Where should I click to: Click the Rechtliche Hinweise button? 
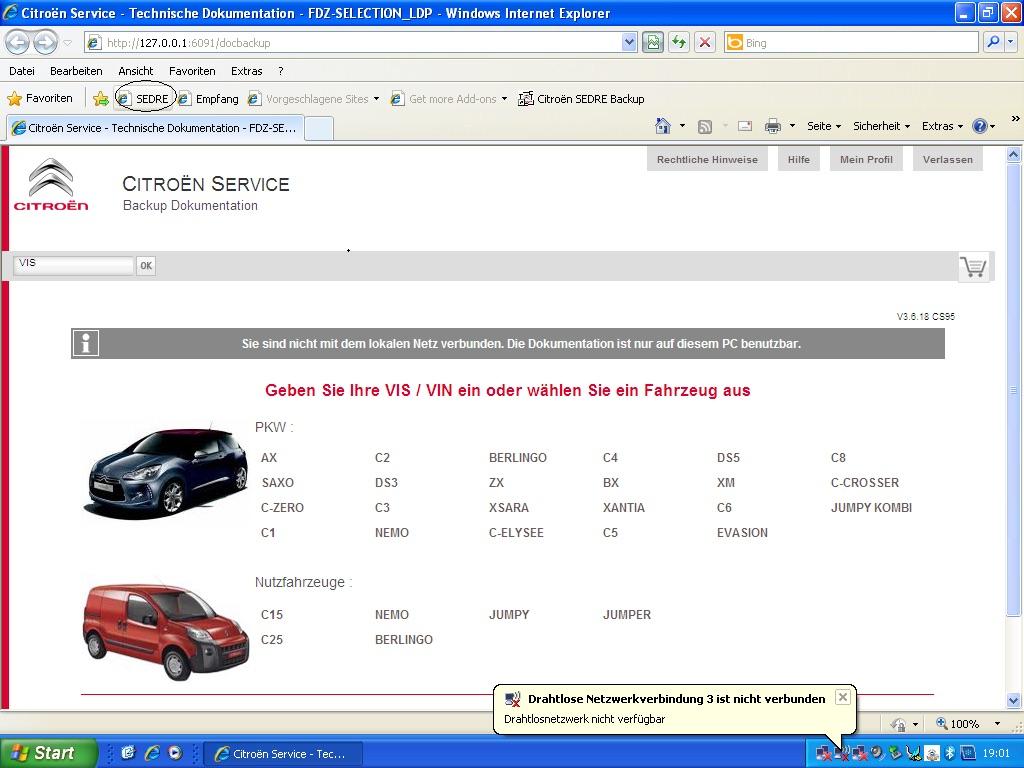click(707, 159)
